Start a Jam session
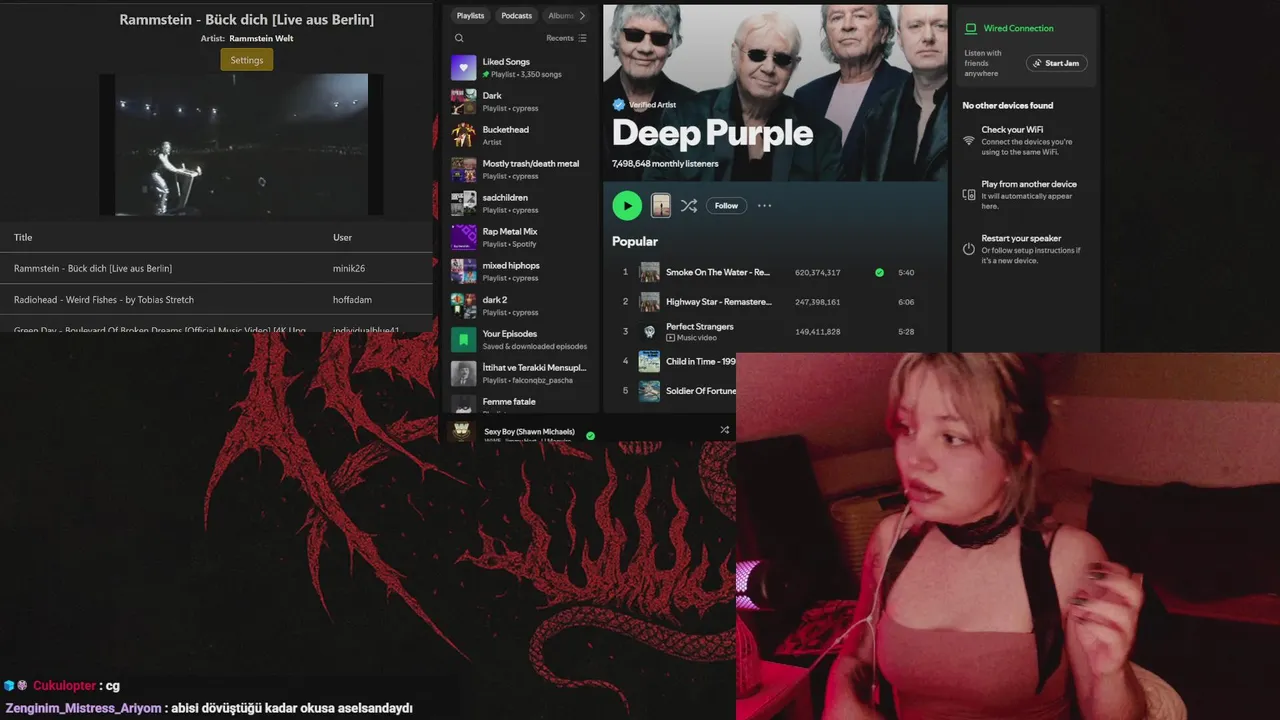This screenshot has width=1280, height=720. pos(1056,63)
